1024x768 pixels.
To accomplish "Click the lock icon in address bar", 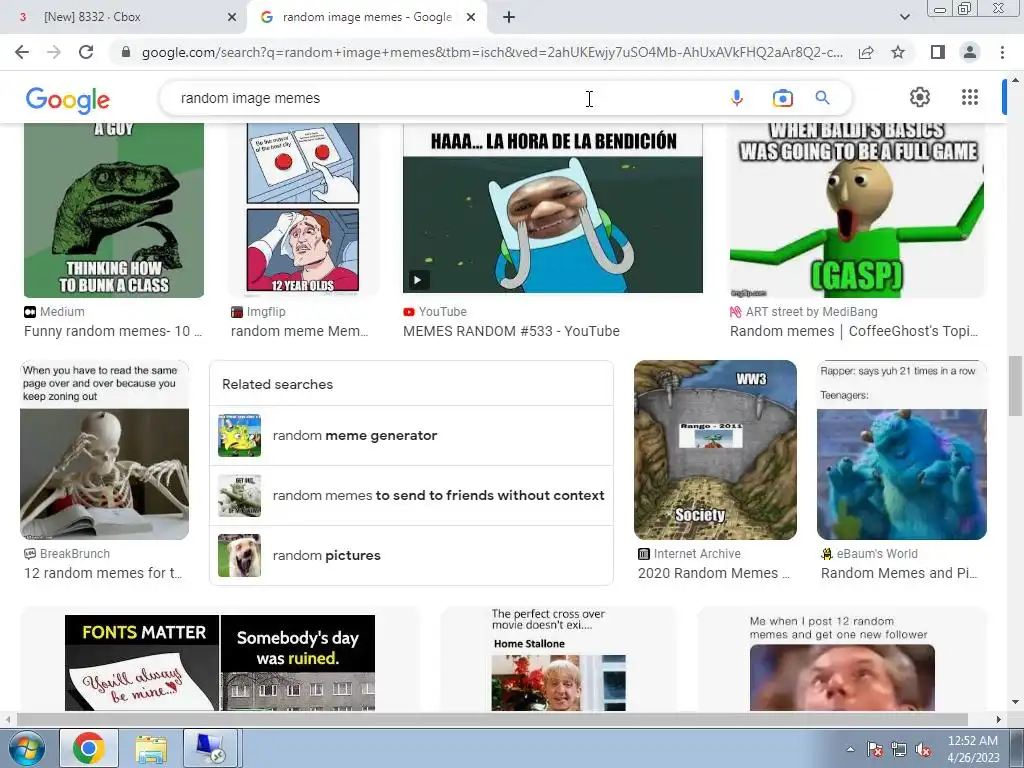I will click(x=126, y=52).
